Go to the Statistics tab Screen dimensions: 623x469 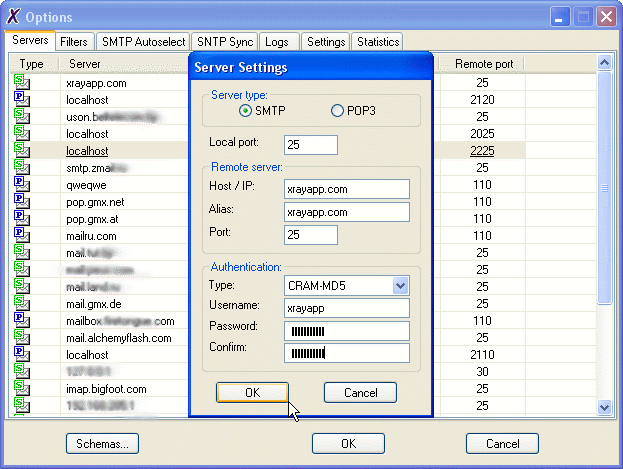point(377,42)
